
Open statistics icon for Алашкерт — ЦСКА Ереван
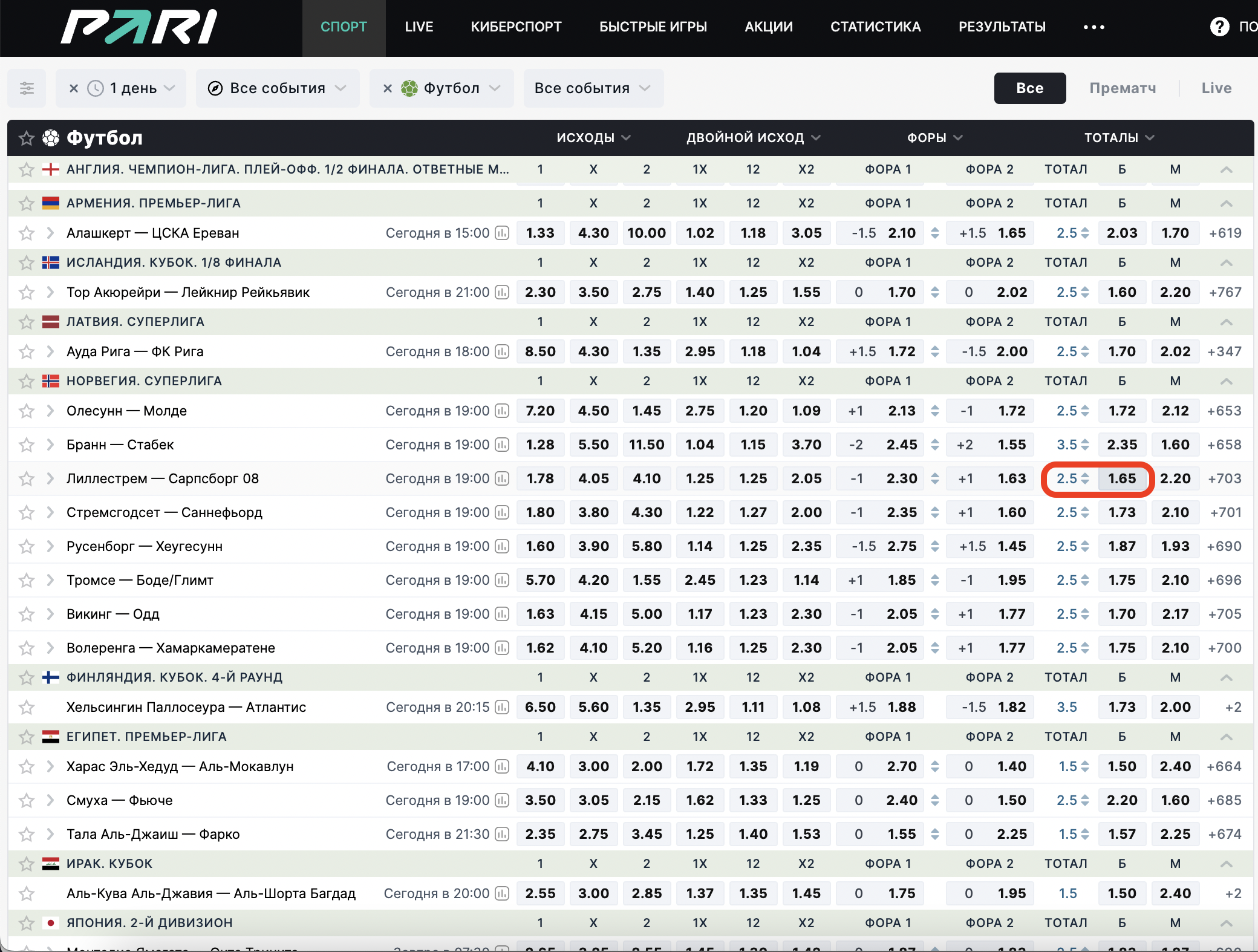[502, 233]
